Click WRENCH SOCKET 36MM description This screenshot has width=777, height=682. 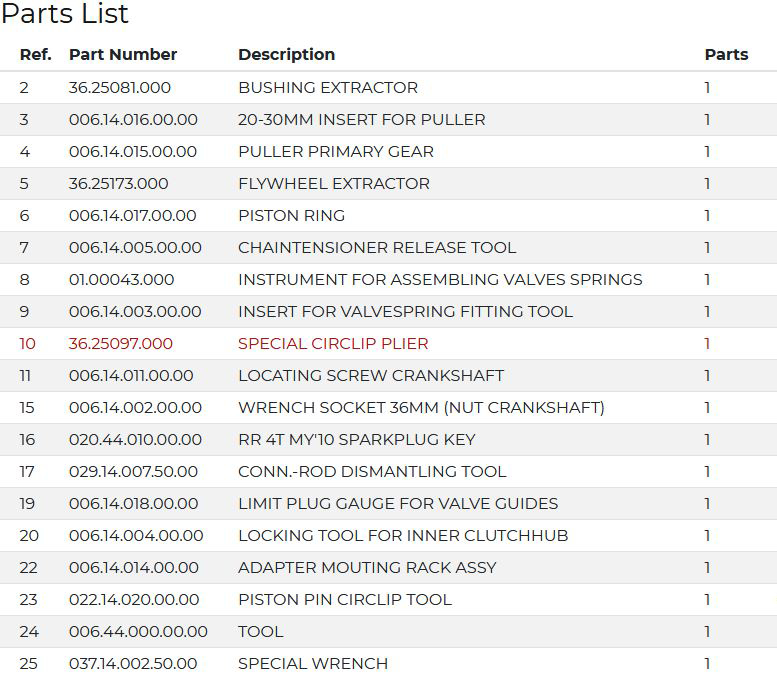(421, 407)
